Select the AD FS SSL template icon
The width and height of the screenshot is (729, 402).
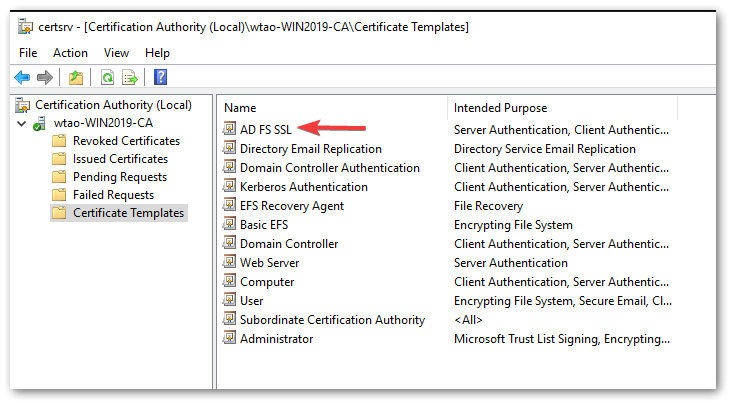229,130
